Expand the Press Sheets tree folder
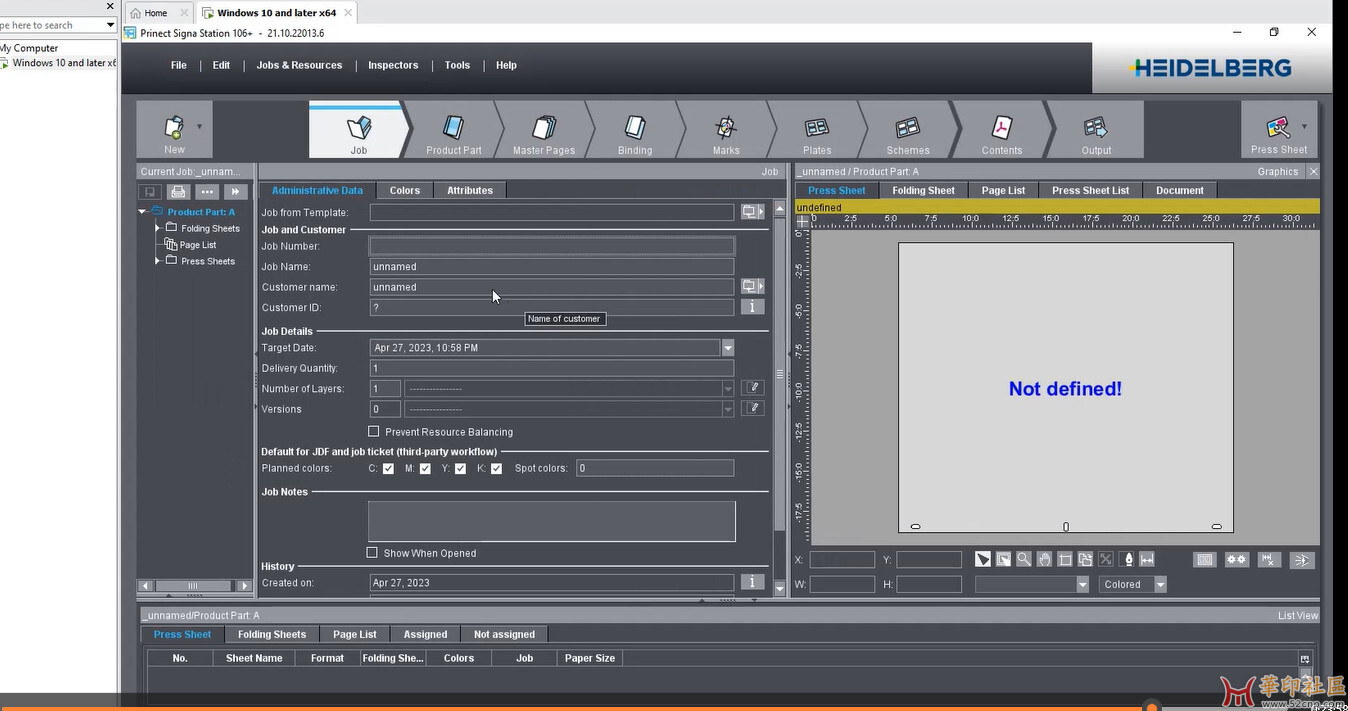Image resolution: width=1348 pixels, height=711 pixels. click(158, 261)
